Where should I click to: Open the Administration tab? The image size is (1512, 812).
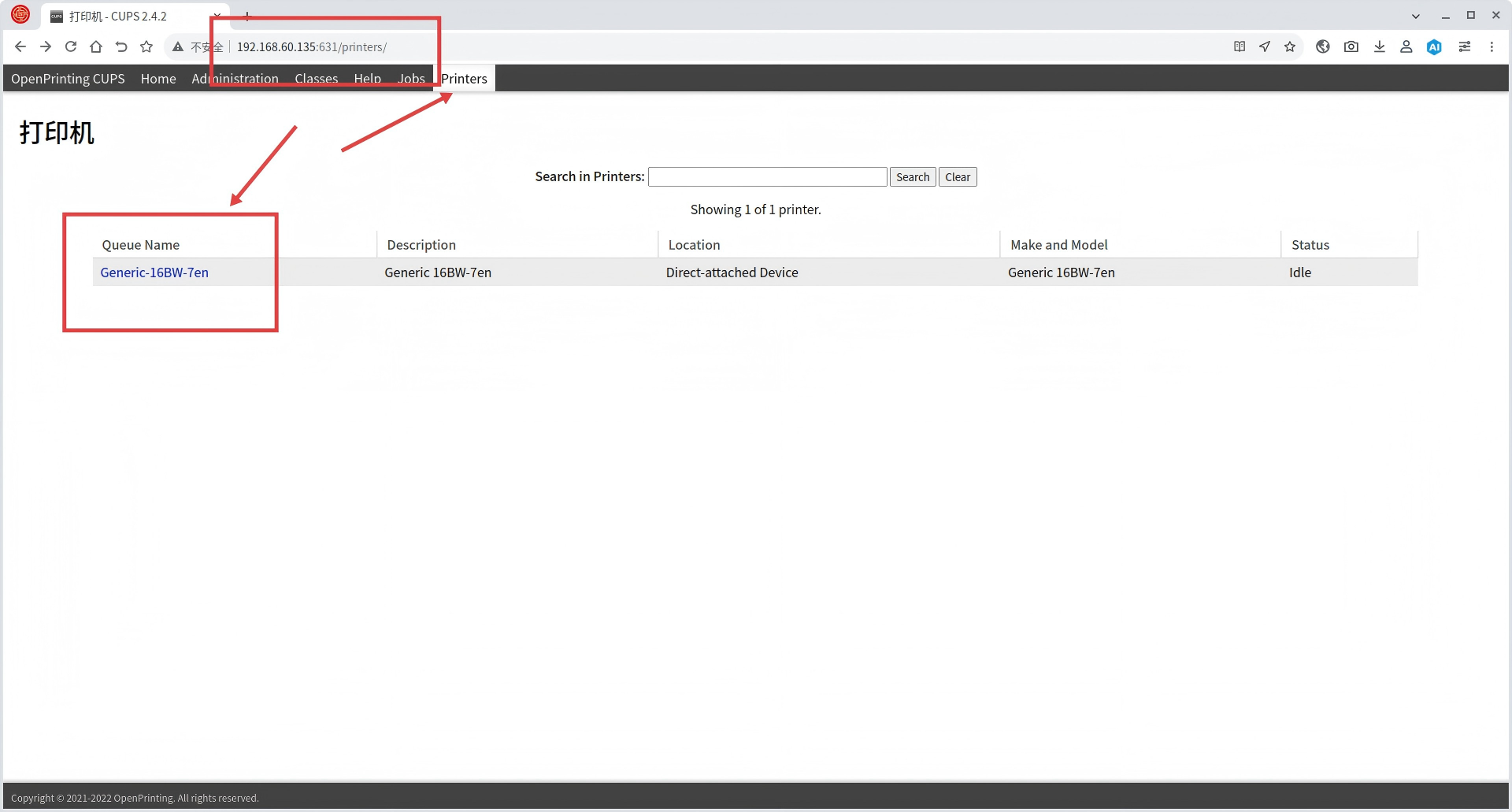[x=235, y=79]
